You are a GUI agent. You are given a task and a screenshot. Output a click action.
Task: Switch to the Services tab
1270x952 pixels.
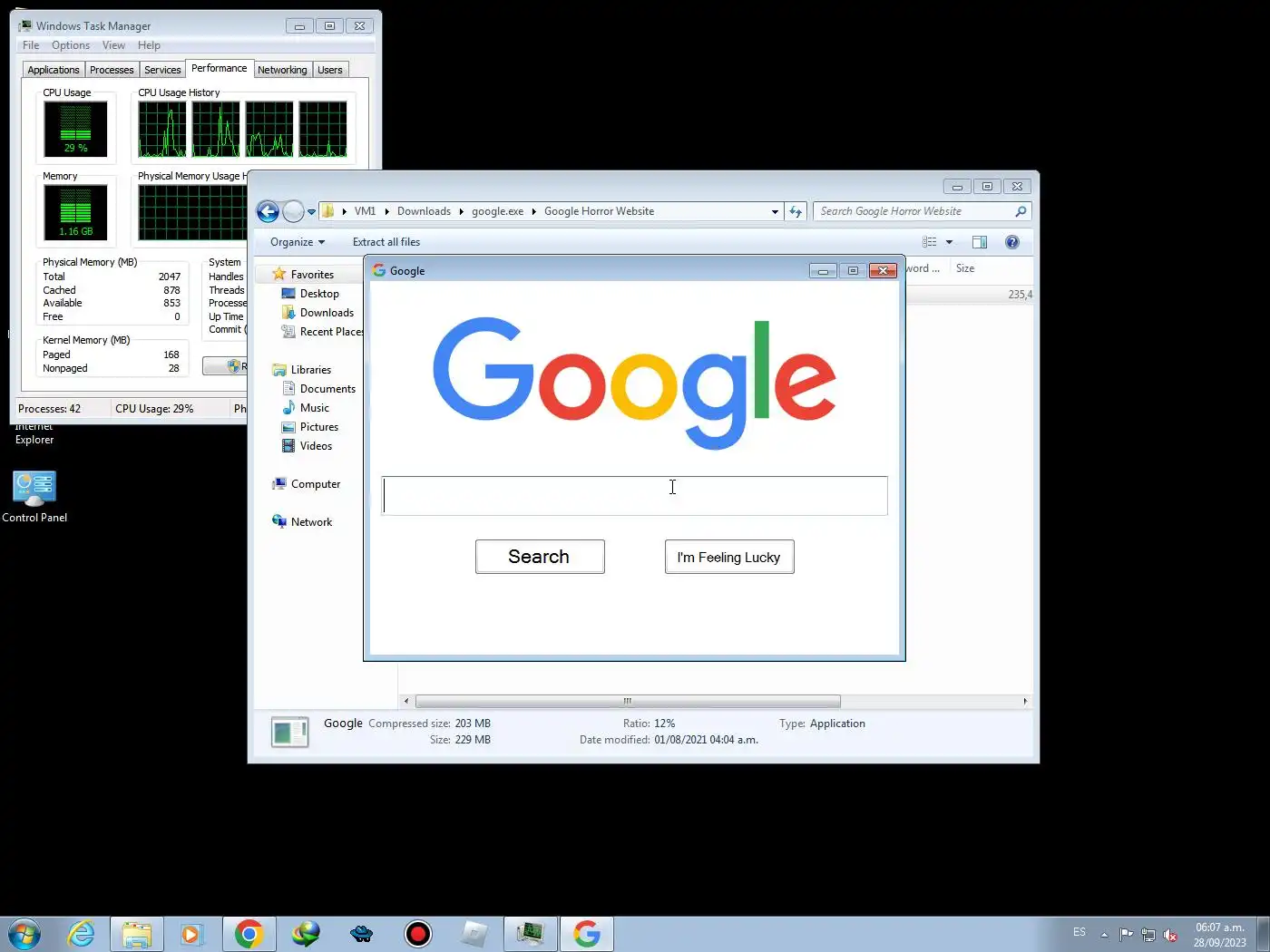tap(162, 70)
